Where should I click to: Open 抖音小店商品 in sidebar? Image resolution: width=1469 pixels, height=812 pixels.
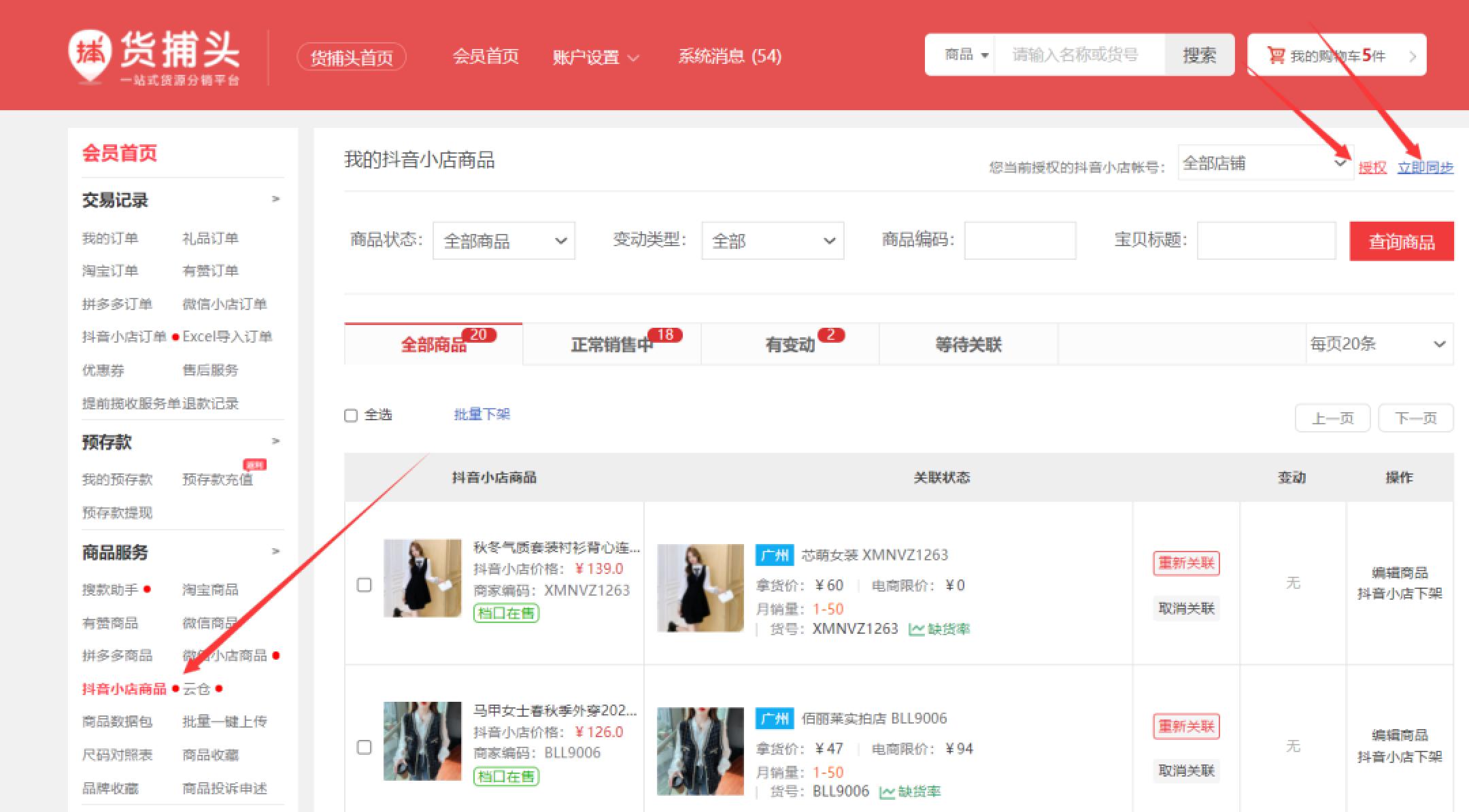[x=124, y=689]
